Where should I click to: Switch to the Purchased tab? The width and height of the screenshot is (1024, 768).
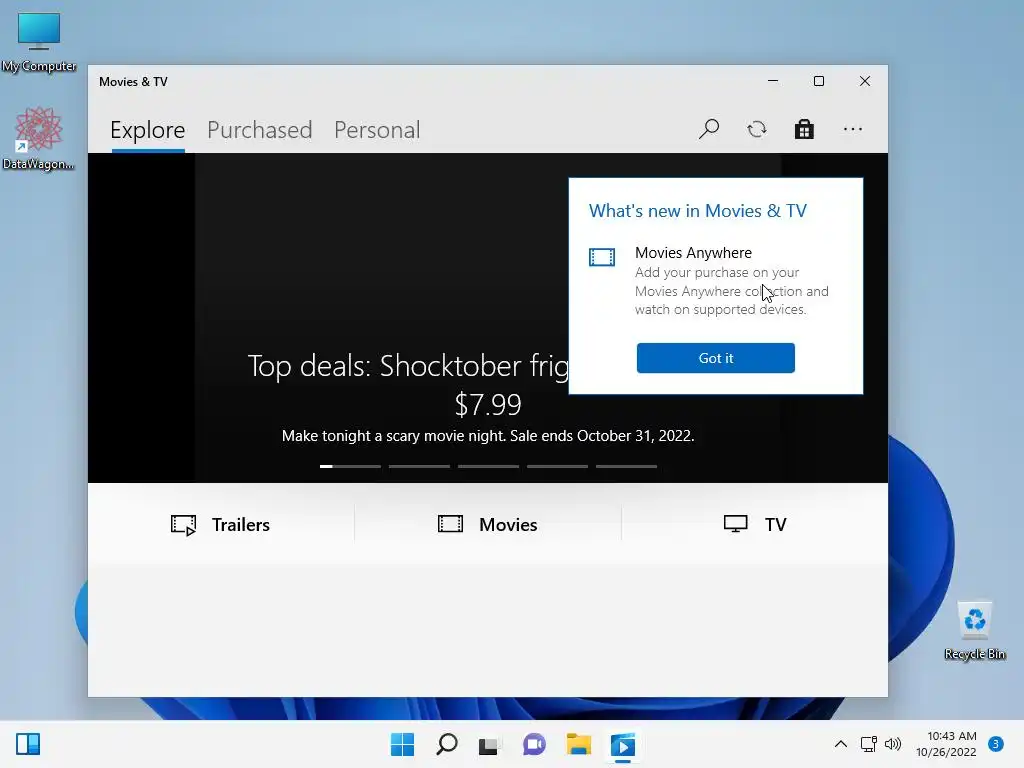click(x=259, y=130)
